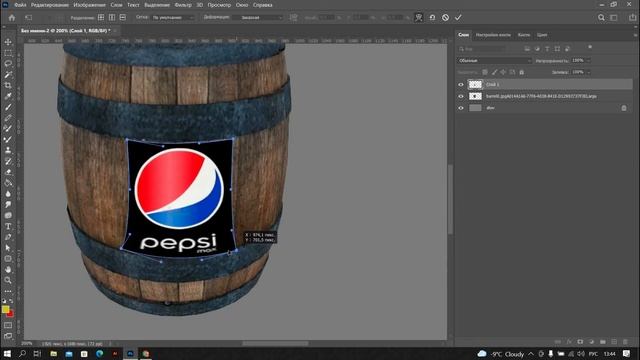Open the Изображение menu

pyautogui.click(x=89, y=5)
